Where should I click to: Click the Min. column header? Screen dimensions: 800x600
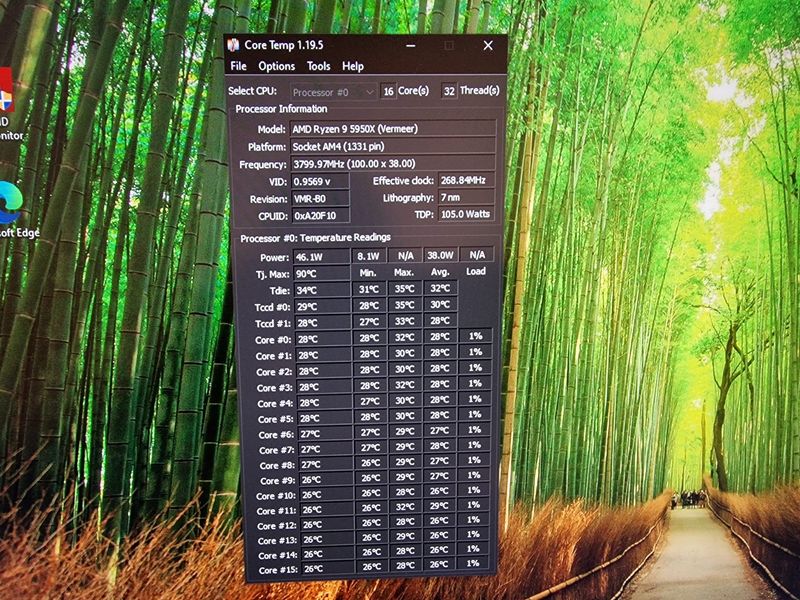[x=368, y=273]
